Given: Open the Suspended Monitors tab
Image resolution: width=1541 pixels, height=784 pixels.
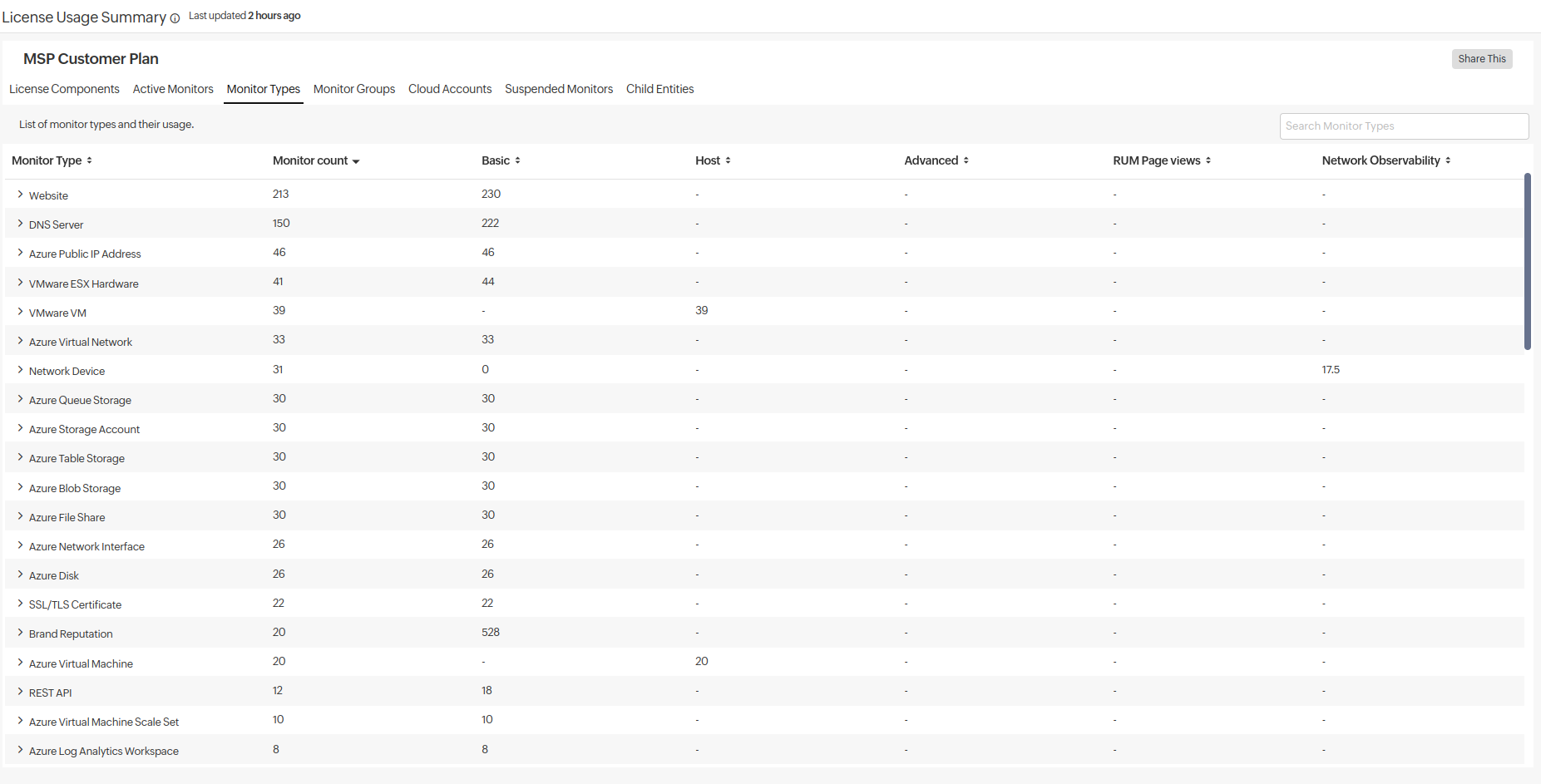Looking at the screenshot, I should tap(559, 89).
